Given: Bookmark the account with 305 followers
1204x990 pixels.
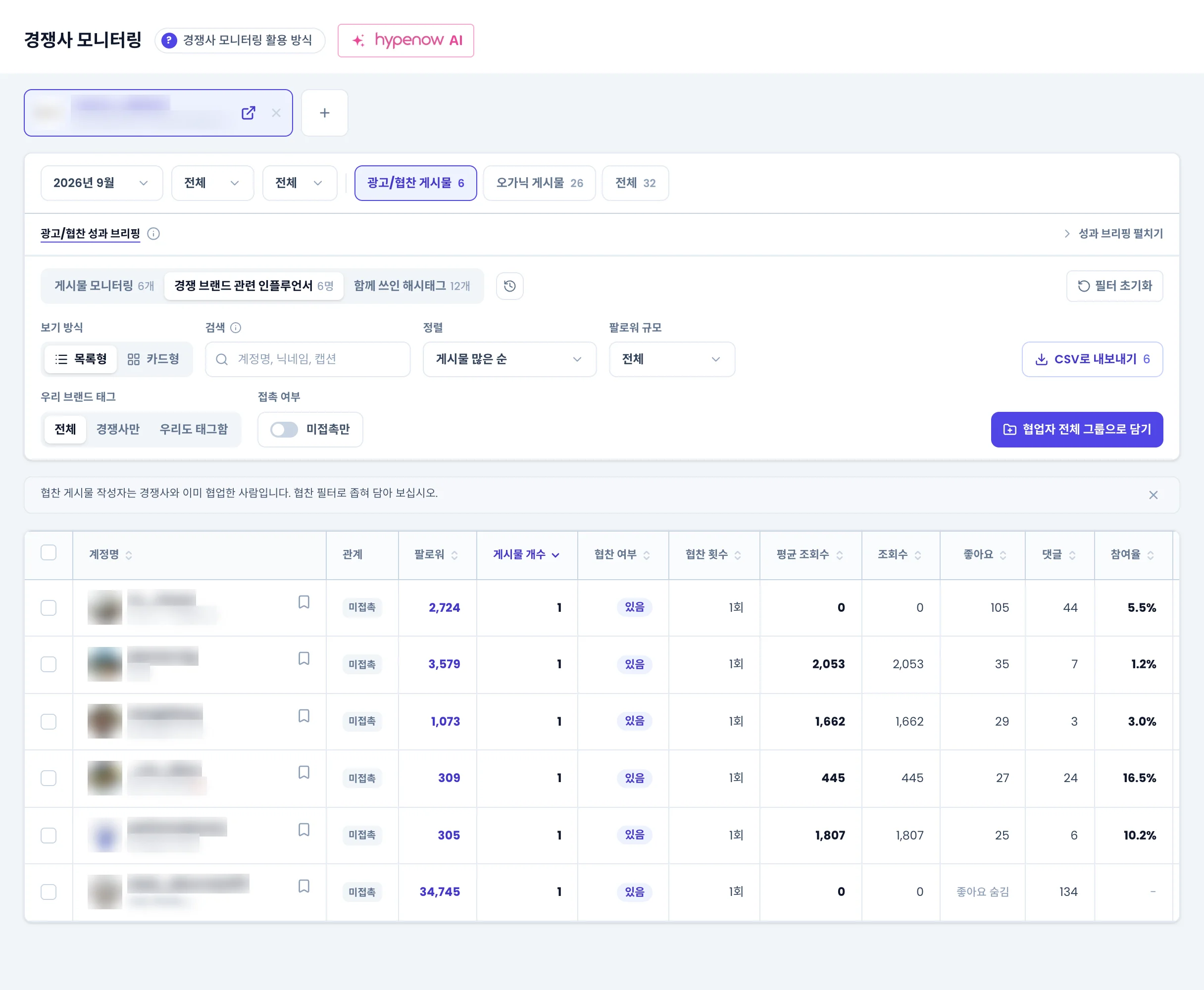Looking at the screenshot, I should (x=304, y=829).
